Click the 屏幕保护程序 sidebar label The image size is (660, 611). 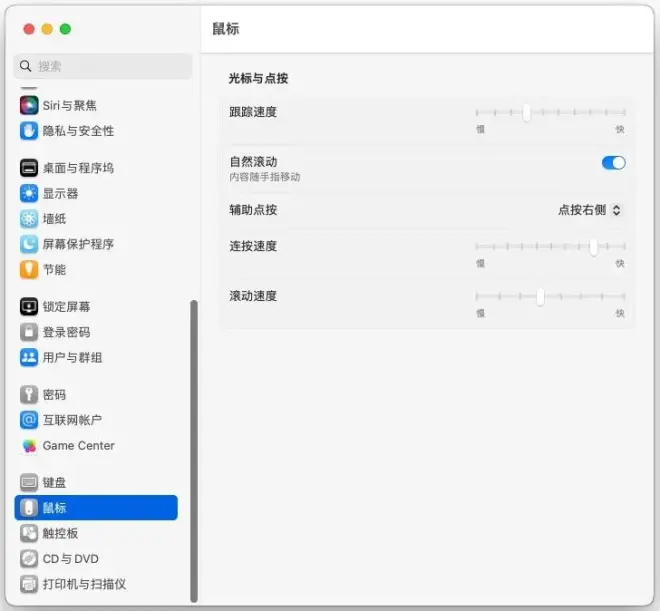[x=78, y=244]
